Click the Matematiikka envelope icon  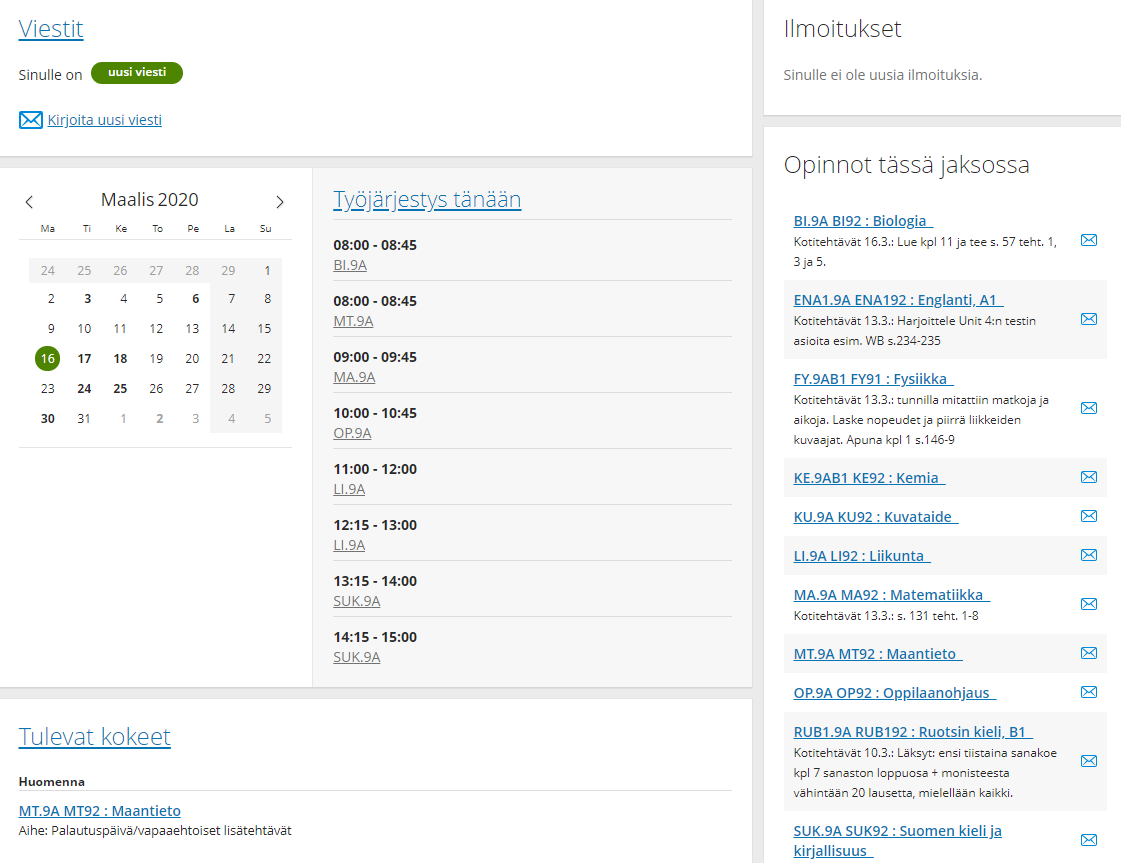coord(1089,604)
